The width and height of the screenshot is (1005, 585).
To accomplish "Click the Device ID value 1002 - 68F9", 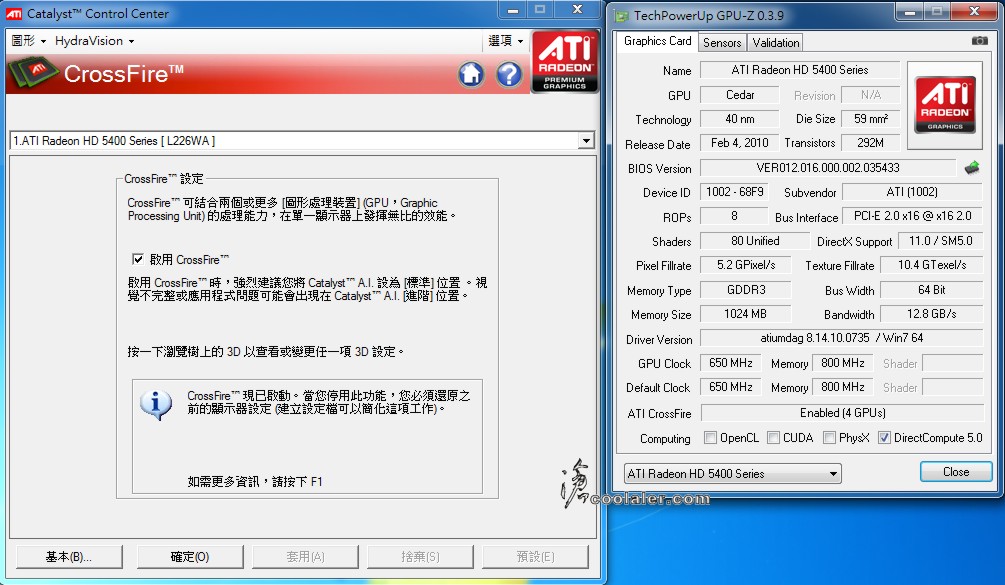I will (x=735, y=192).
